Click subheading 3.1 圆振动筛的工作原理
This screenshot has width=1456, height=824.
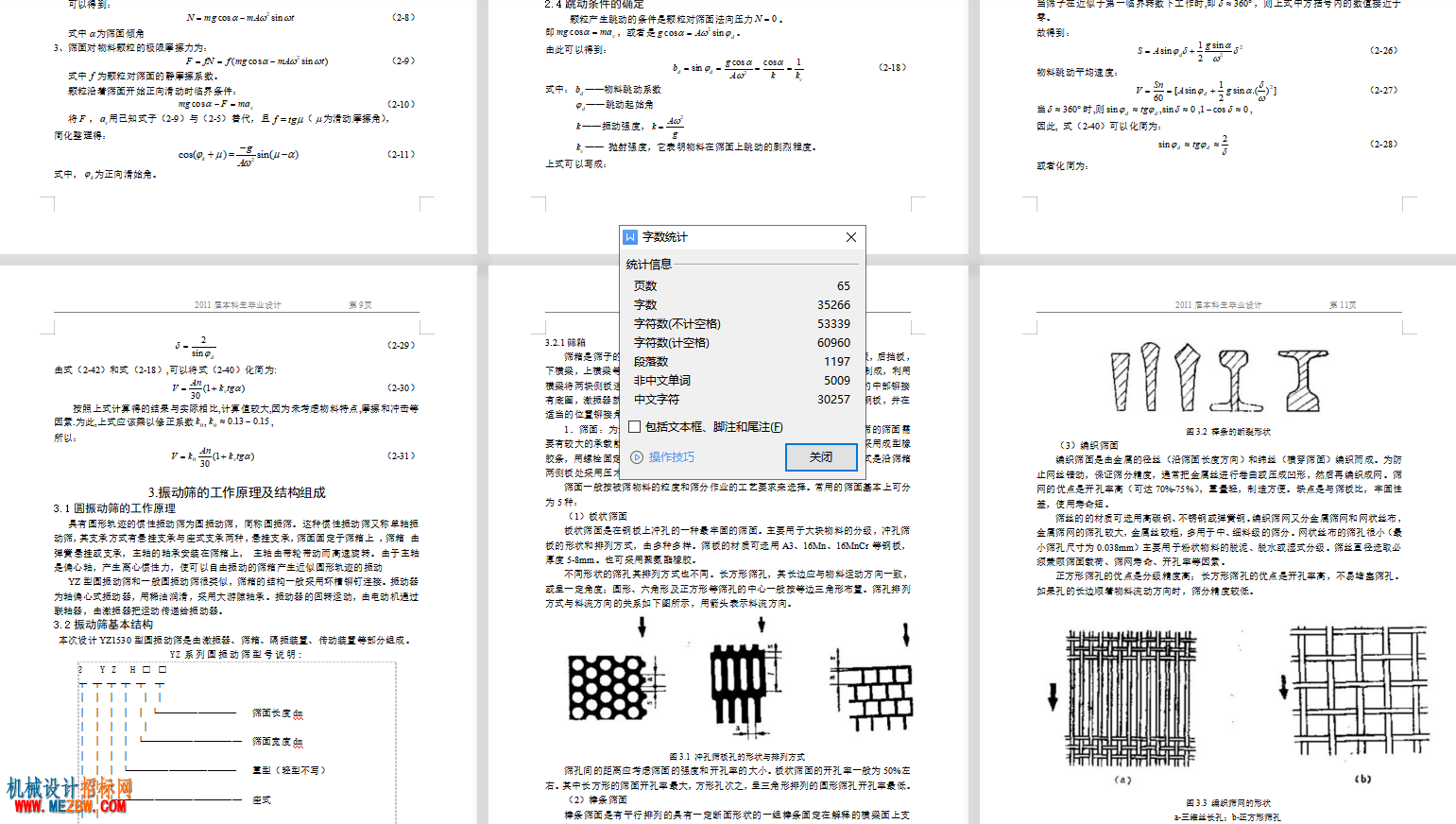coord(114,508)
